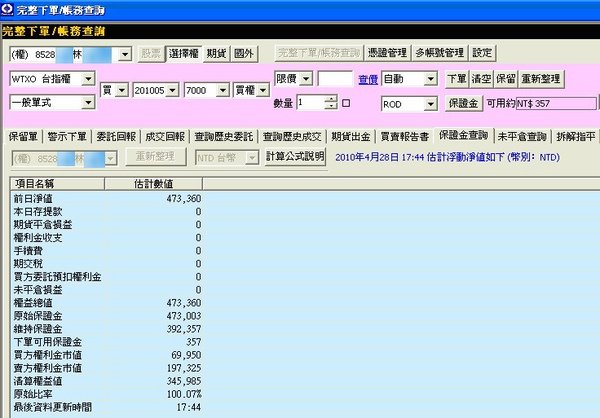Switch to the 成交回報 tab
Viewport: 600px width, 418px height.
click(165, 137)
